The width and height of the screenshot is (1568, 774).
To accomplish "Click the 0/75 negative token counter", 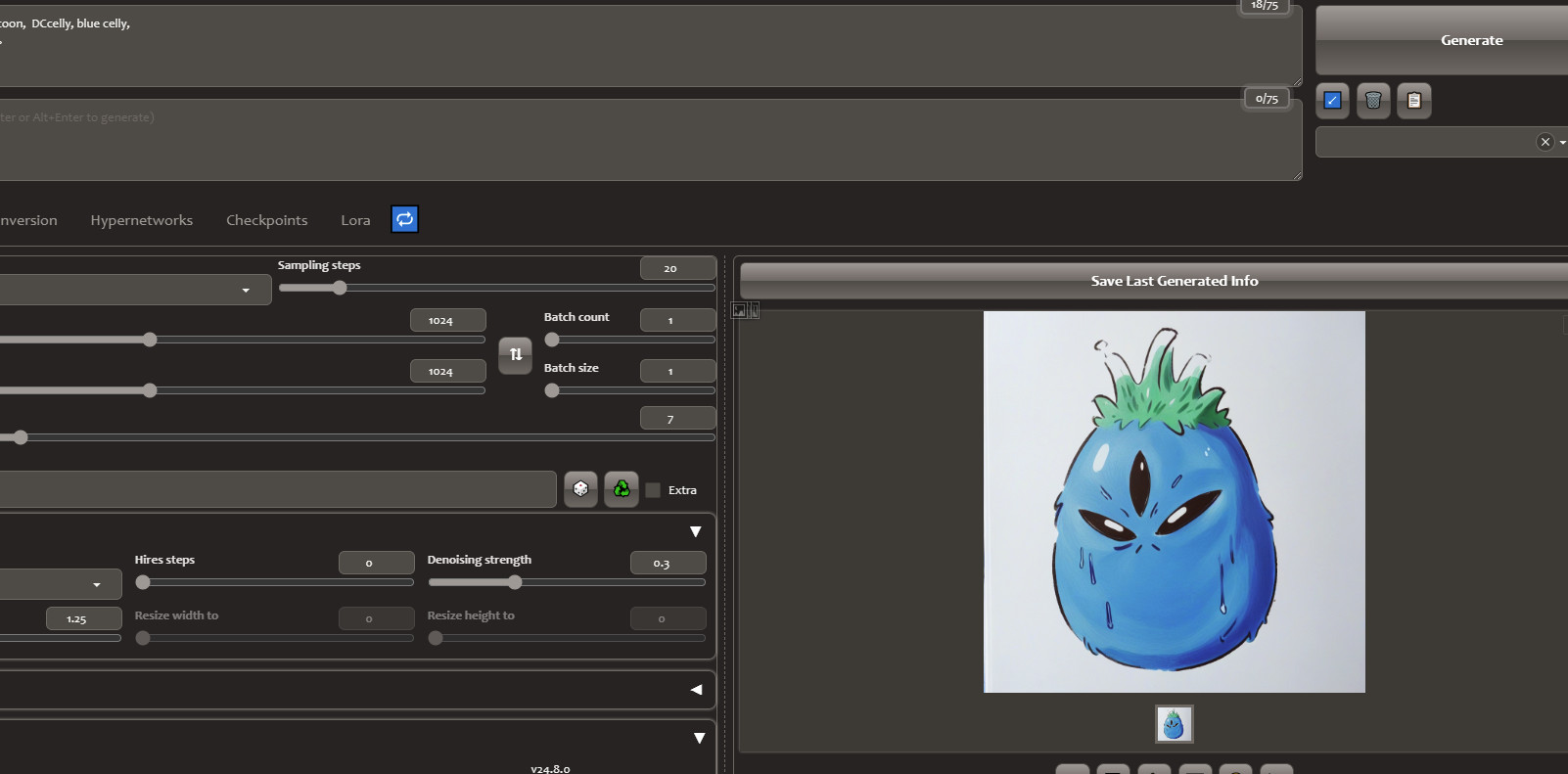I will coord(1268,98).
